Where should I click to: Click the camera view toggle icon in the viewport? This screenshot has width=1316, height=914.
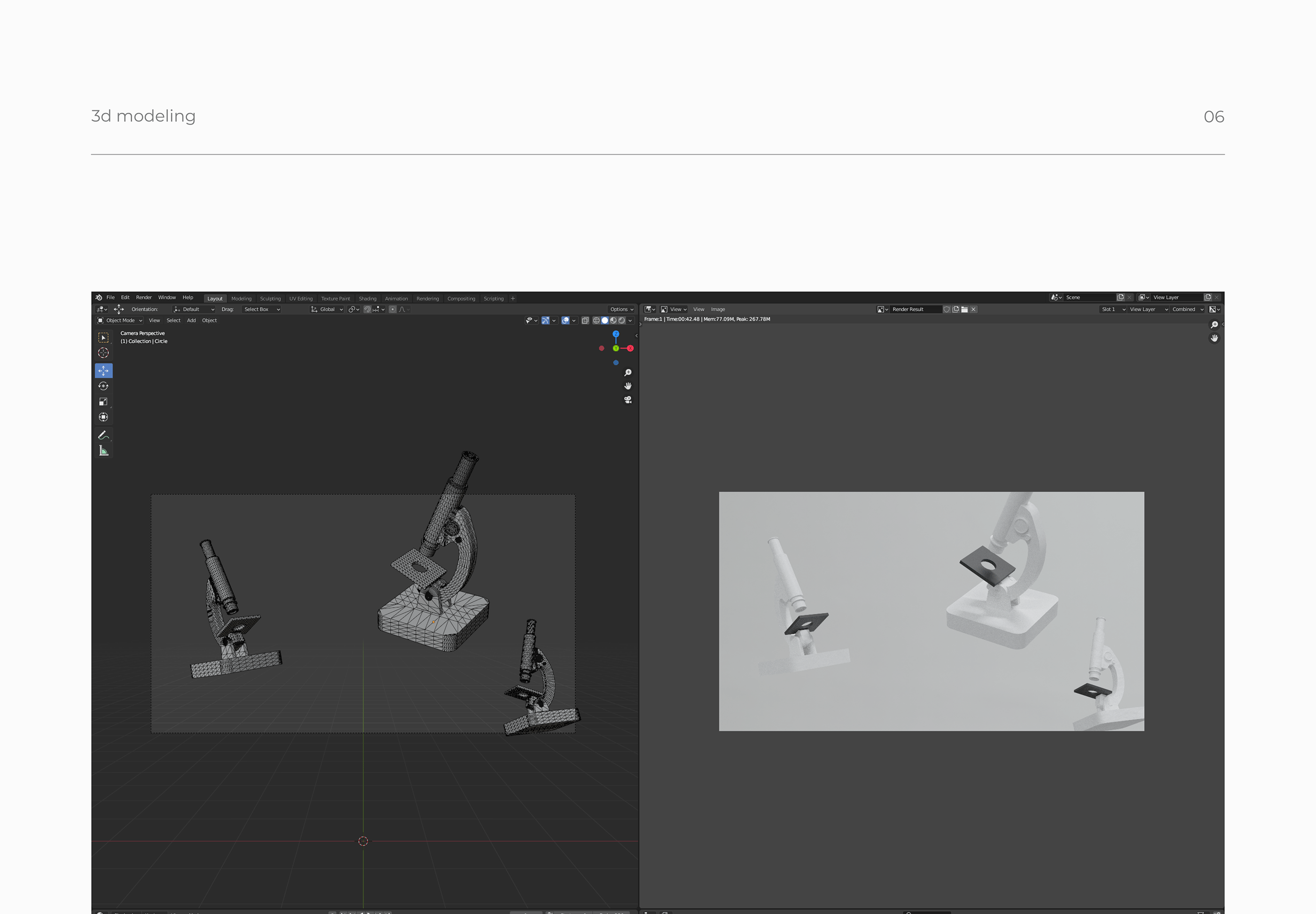point(627,400)
